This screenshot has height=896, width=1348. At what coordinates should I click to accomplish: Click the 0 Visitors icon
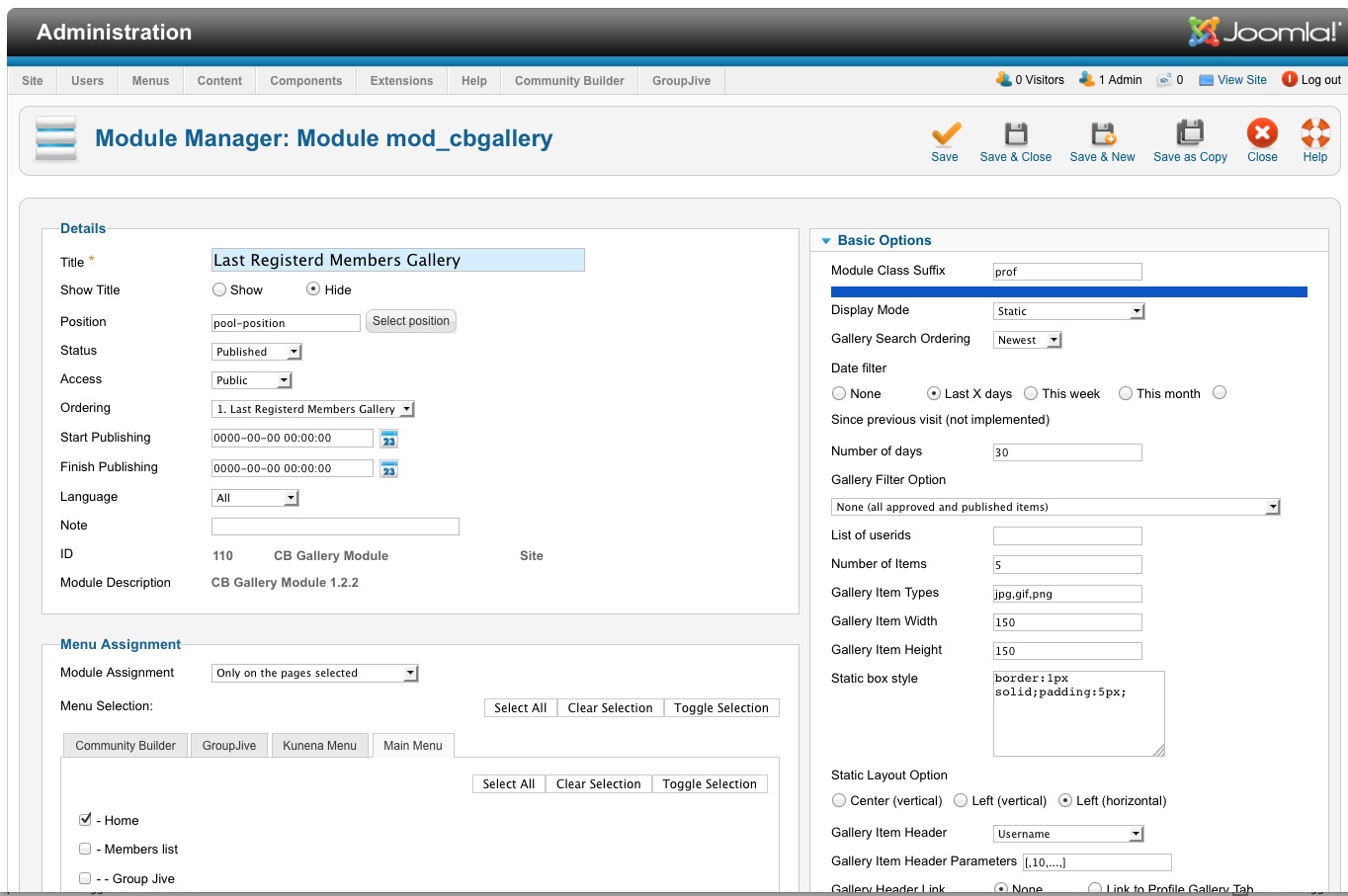click(1004, 79)
